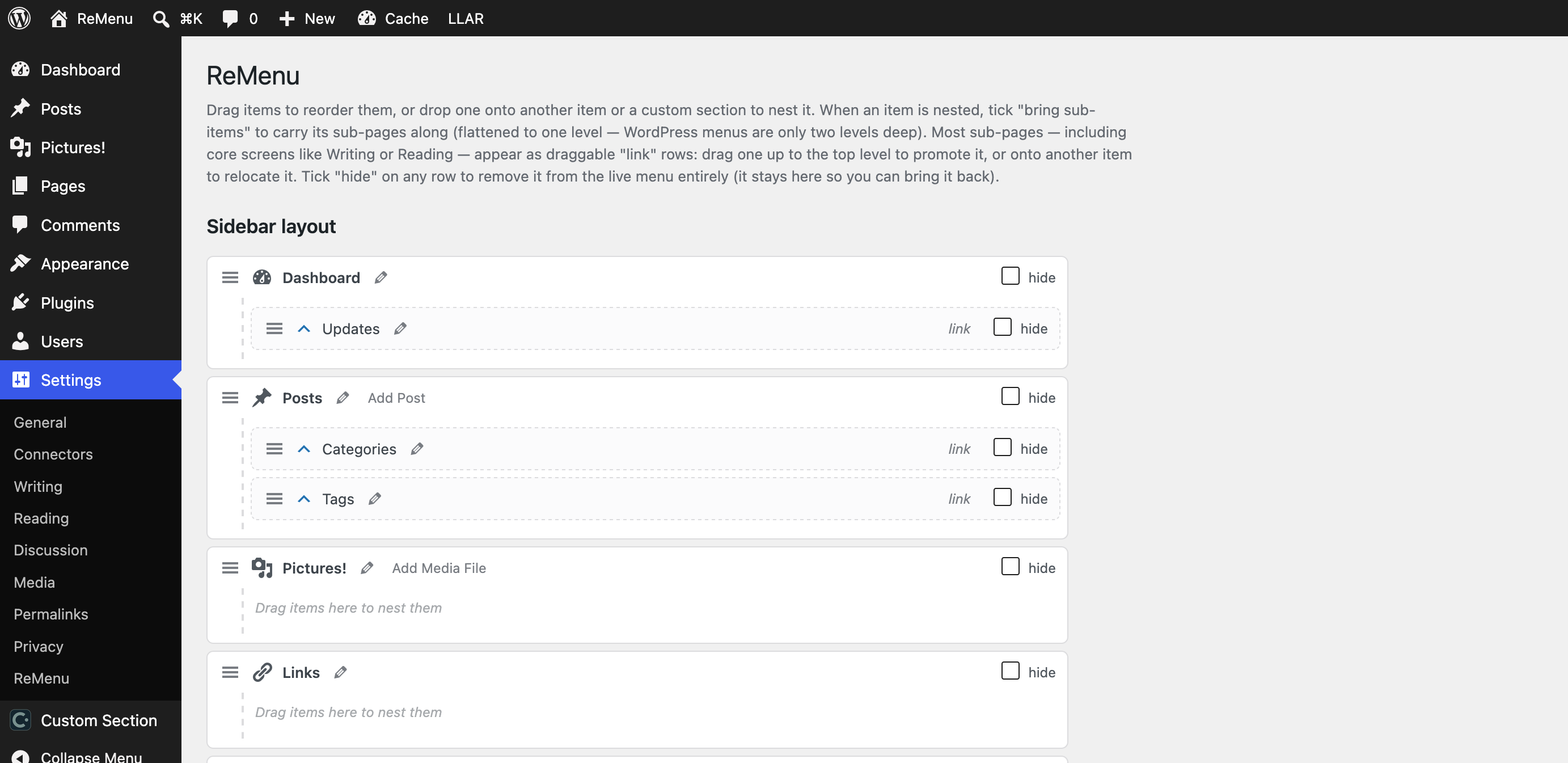Click the gauge icon in the Dashboard layout row
This screenshot has height=763, width=1568.
pyautogui.click(x=262, y=277)
